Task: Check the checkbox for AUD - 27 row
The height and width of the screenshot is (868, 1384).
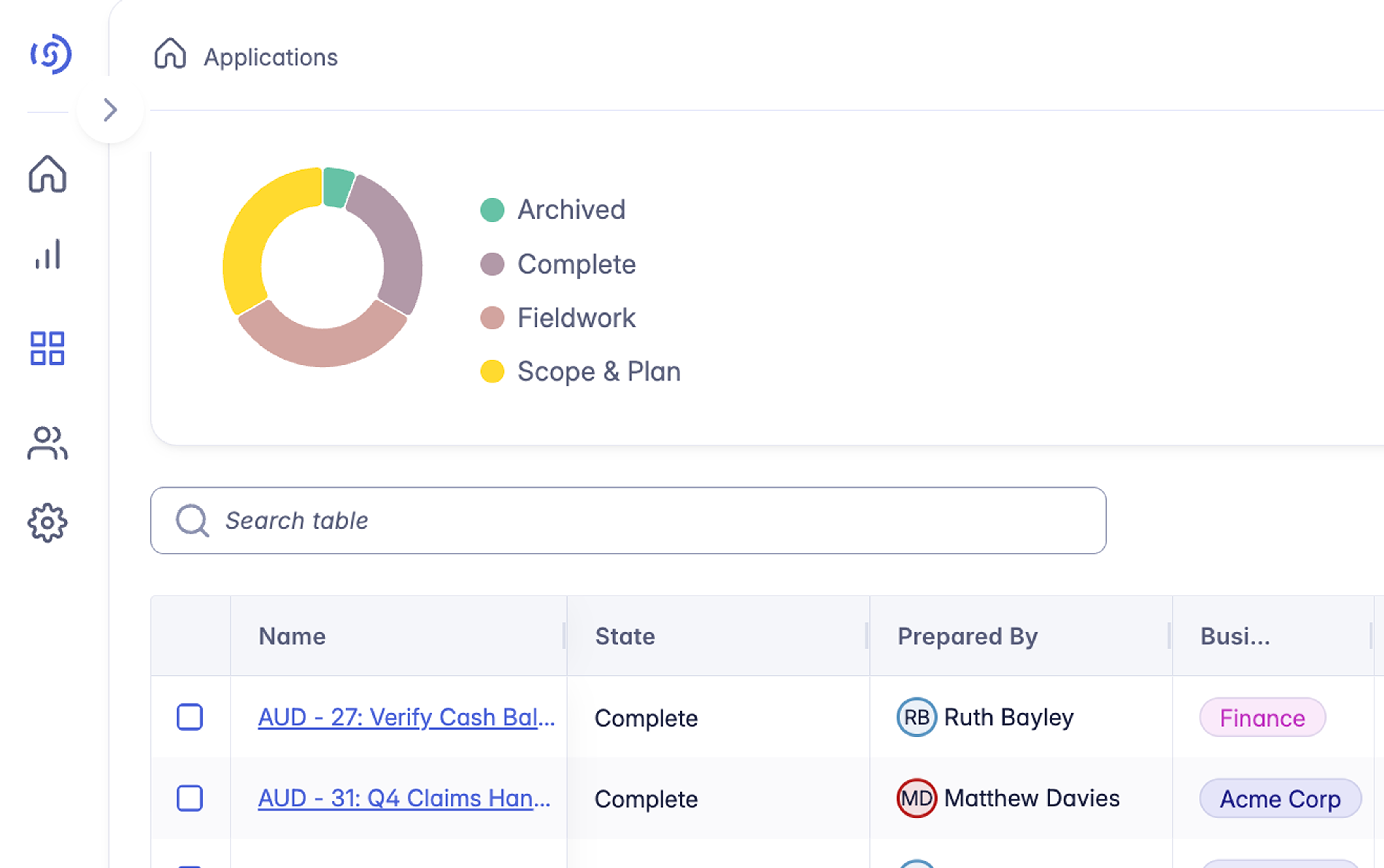Action: pos(190,717)
